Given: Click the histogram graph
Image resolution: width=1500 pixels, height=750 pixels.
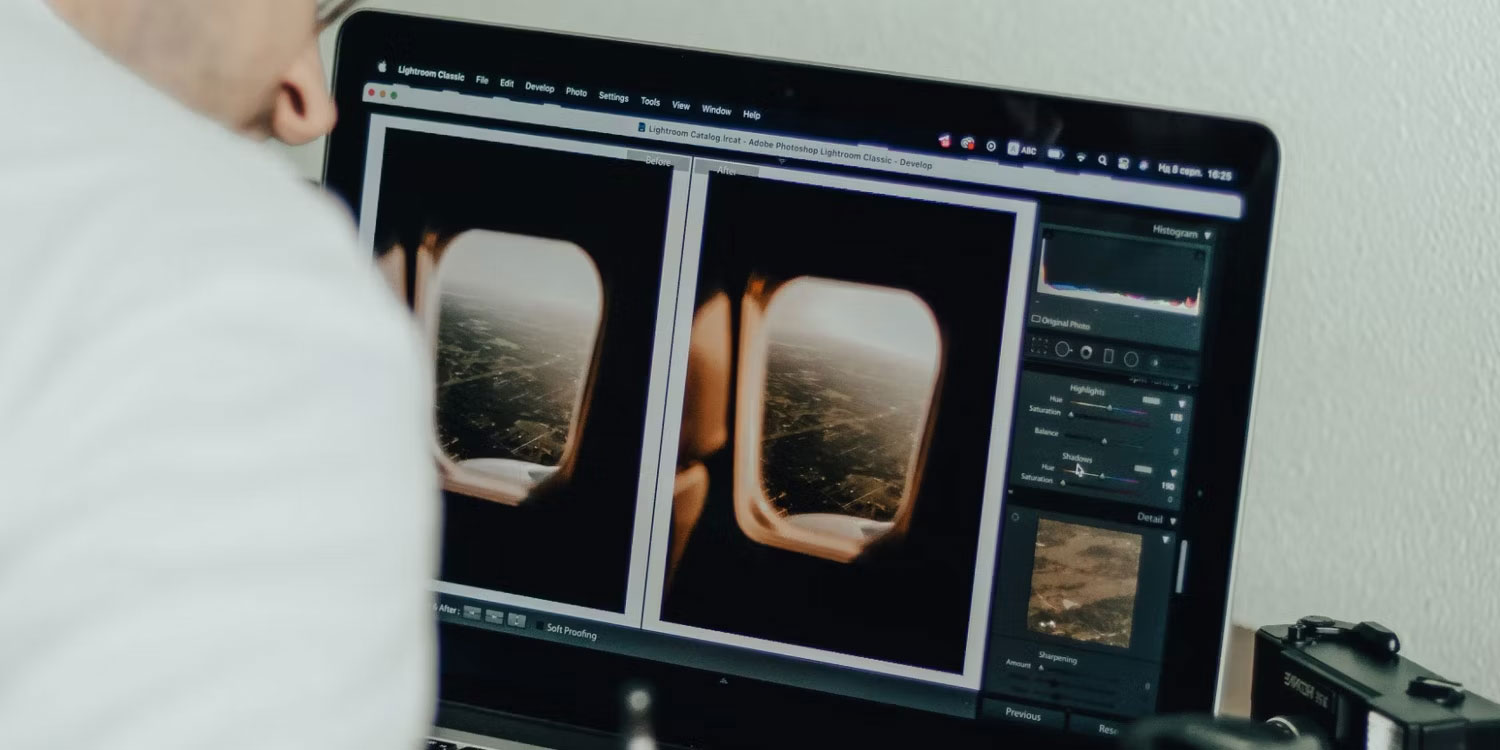Looking at the screenshot, I should coord(1120,272).
